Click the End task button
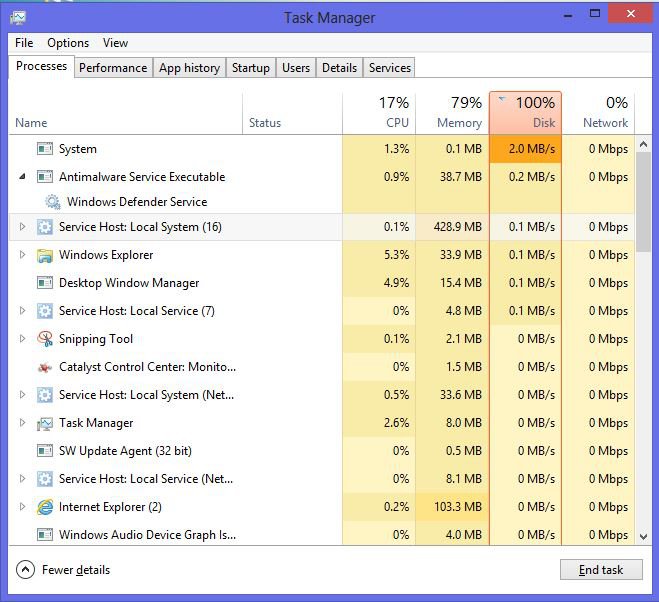This screenshot has height=602, width=659. point(601,570)
